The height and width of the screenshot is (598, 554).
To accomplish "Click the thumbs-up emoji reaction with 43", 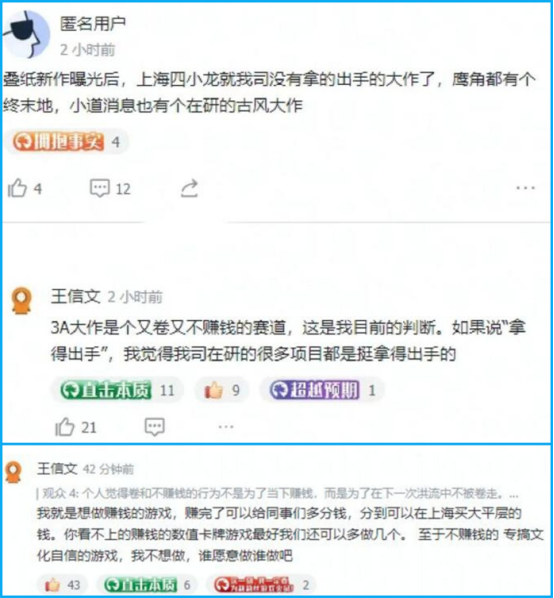I will click(62, 585).
